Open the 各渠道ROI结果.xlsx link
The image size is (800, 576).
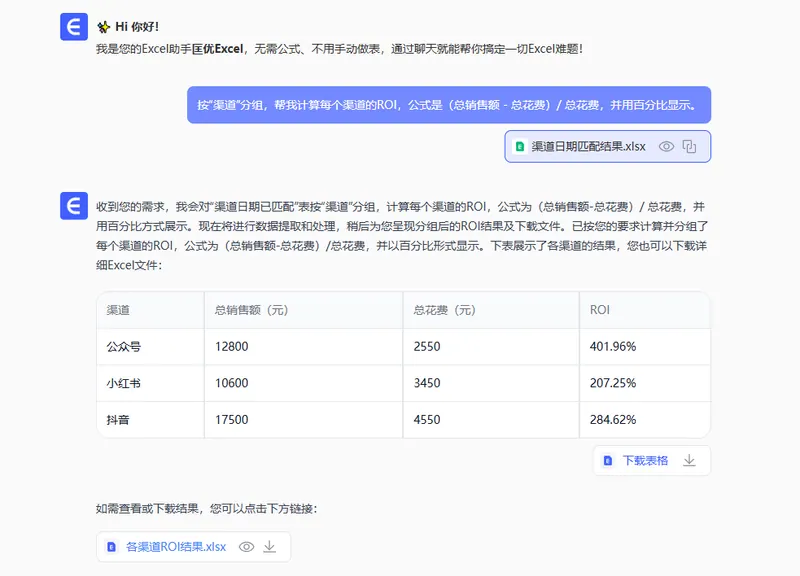point(176,547)
